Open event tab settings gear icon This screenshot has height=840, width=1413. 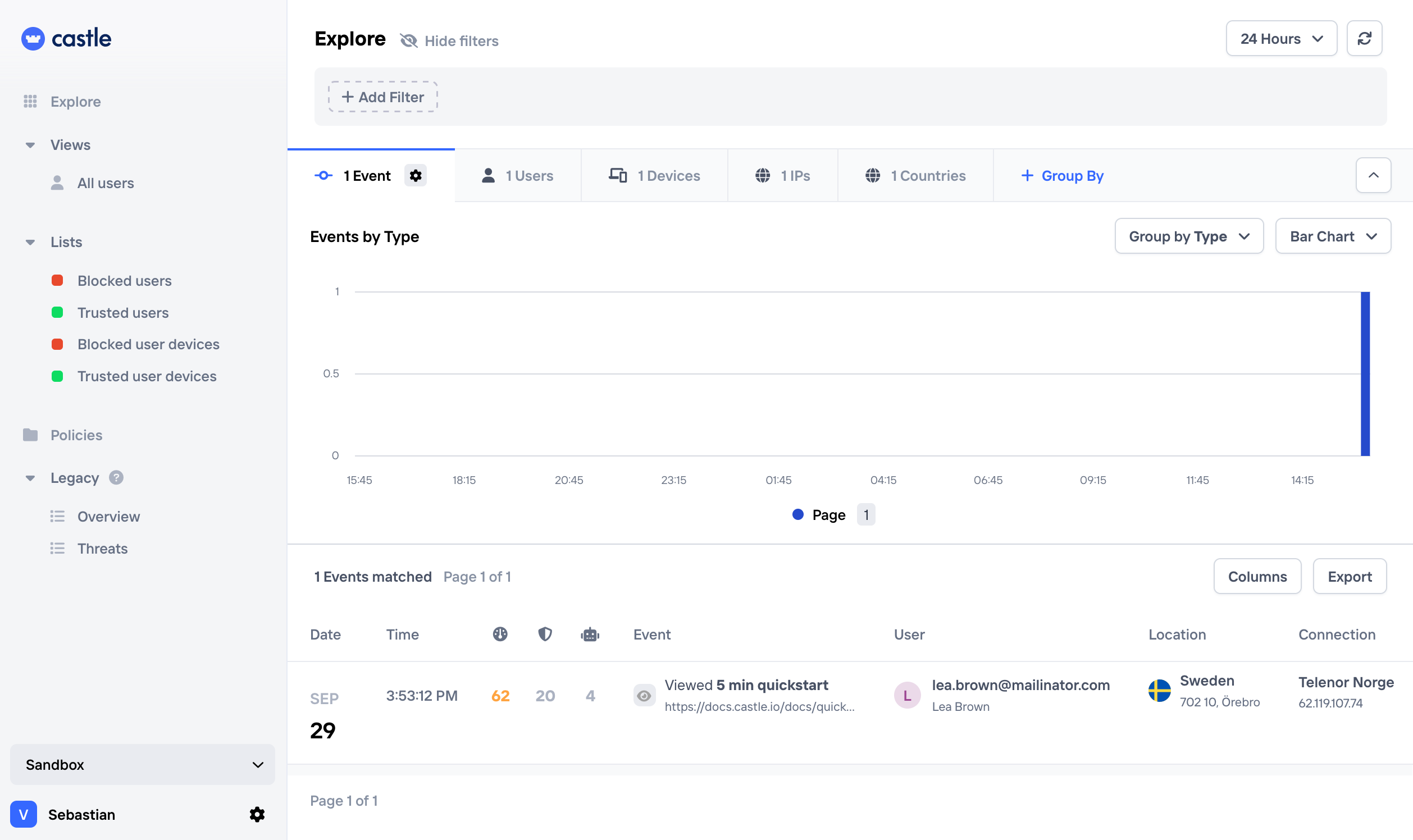[x=415, y=176]
